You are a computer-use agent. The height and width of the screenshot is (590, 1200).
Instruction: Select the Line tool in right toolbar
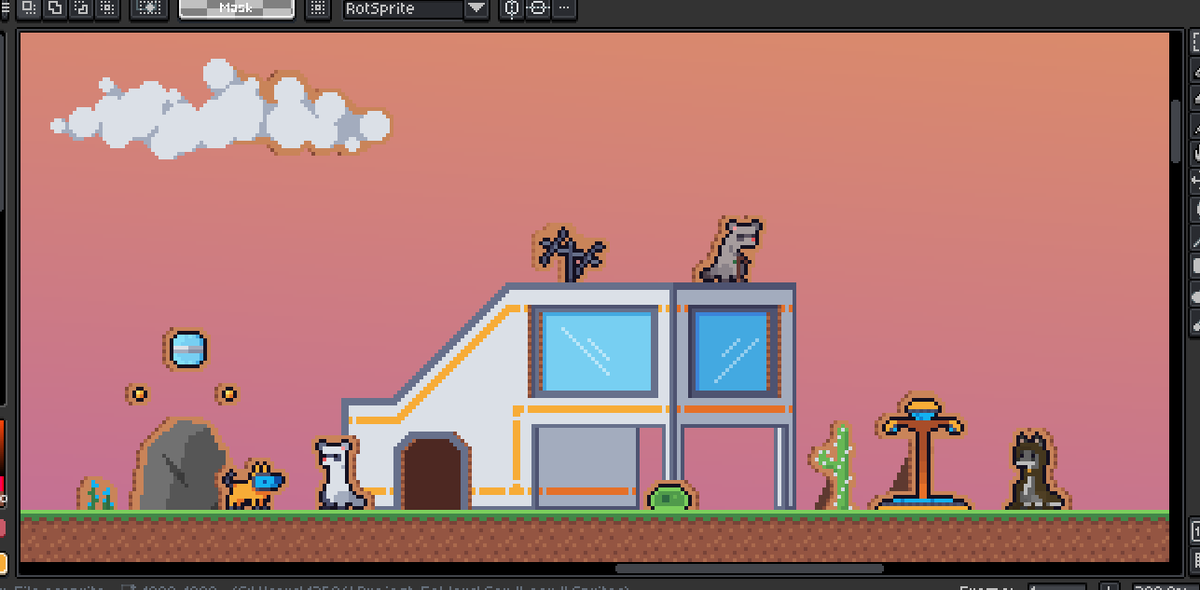pyautogui.click(x=1194, y=240)
